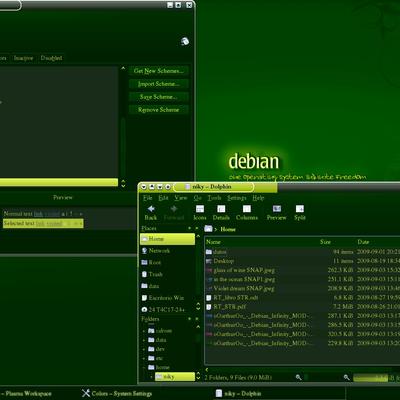
Task: Sort file list by Name column header
Action: pyautogui.click(x=213, y=242)
